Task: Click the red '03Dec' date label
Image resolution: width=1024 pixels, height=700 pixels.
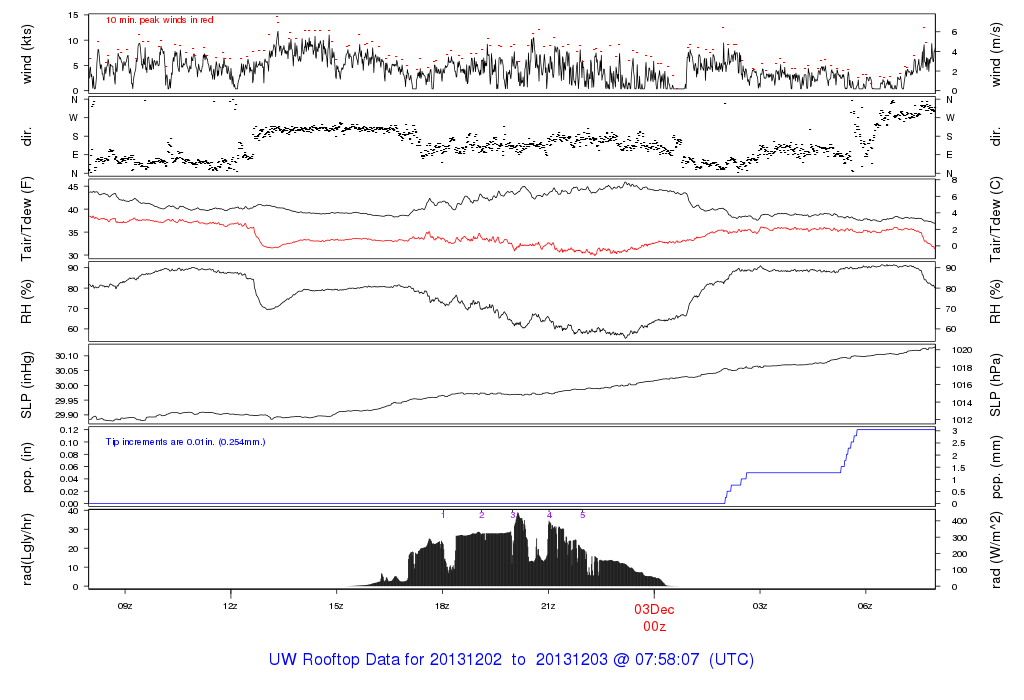Action: [x=654, y=609]
